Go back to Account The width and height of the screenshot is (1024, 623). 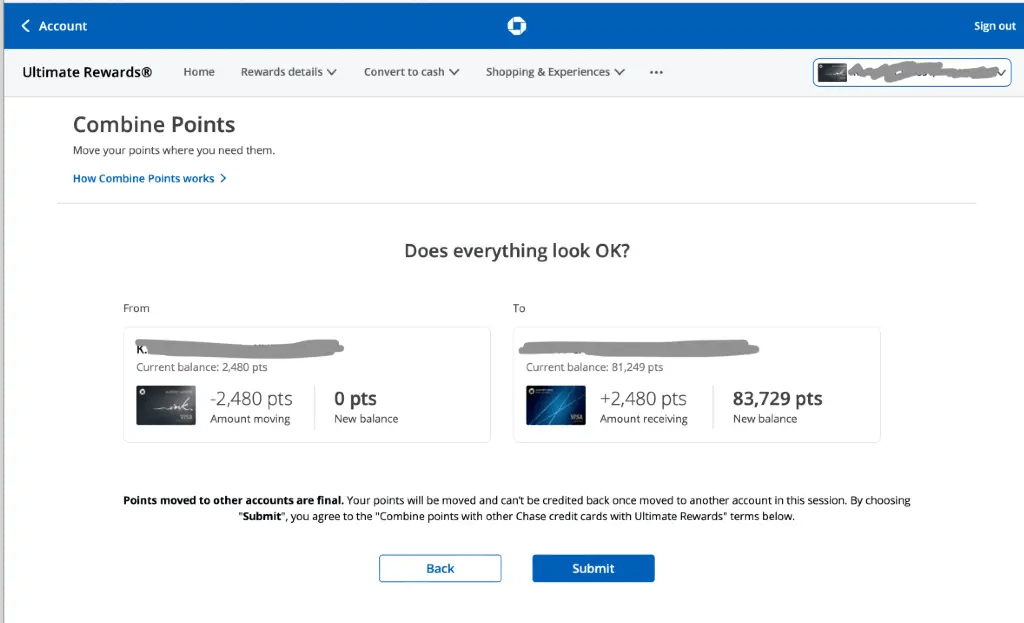(x=54, y=26)
